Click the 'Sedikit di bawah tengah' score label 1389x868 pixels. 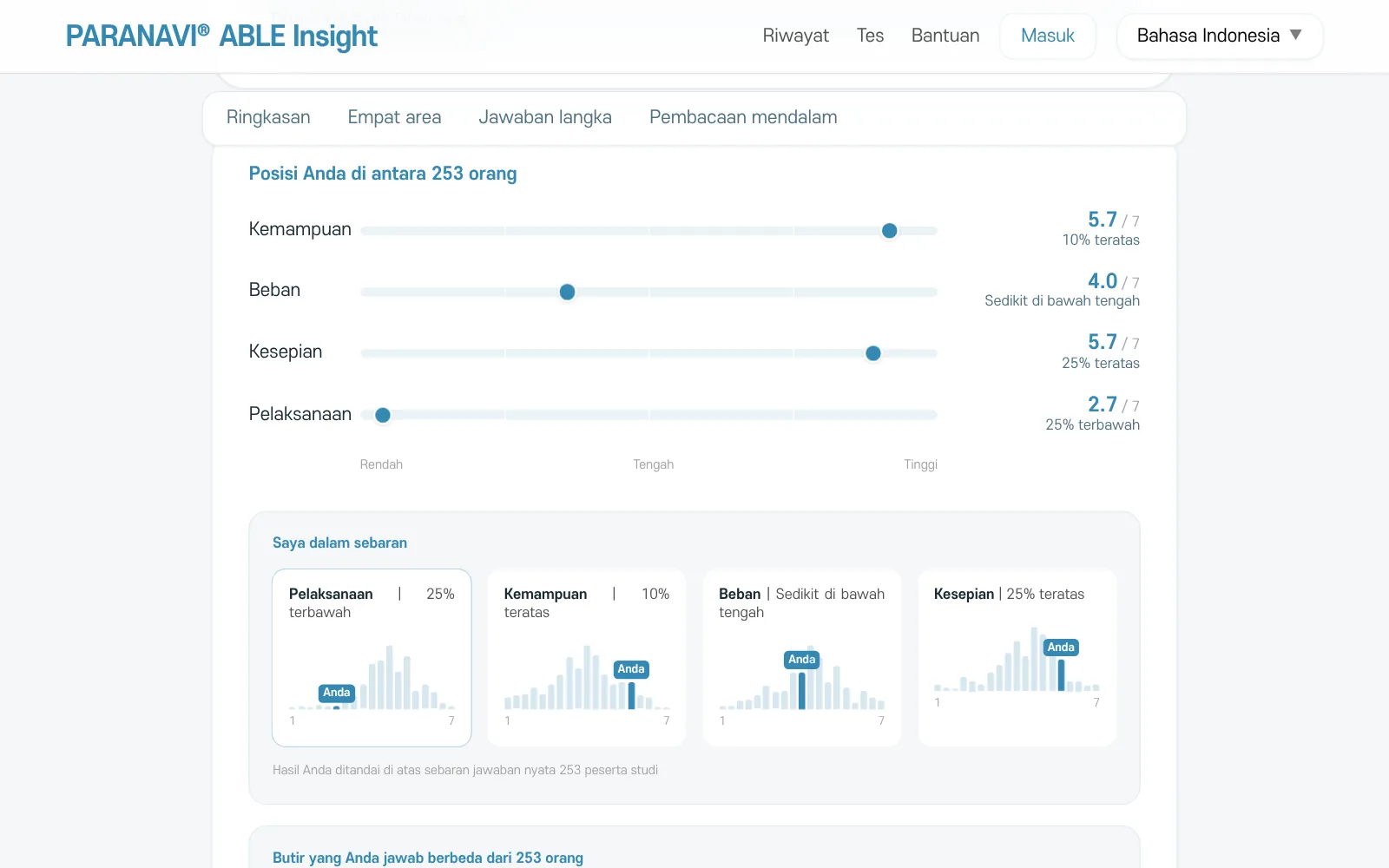[x=1062, y=301]
